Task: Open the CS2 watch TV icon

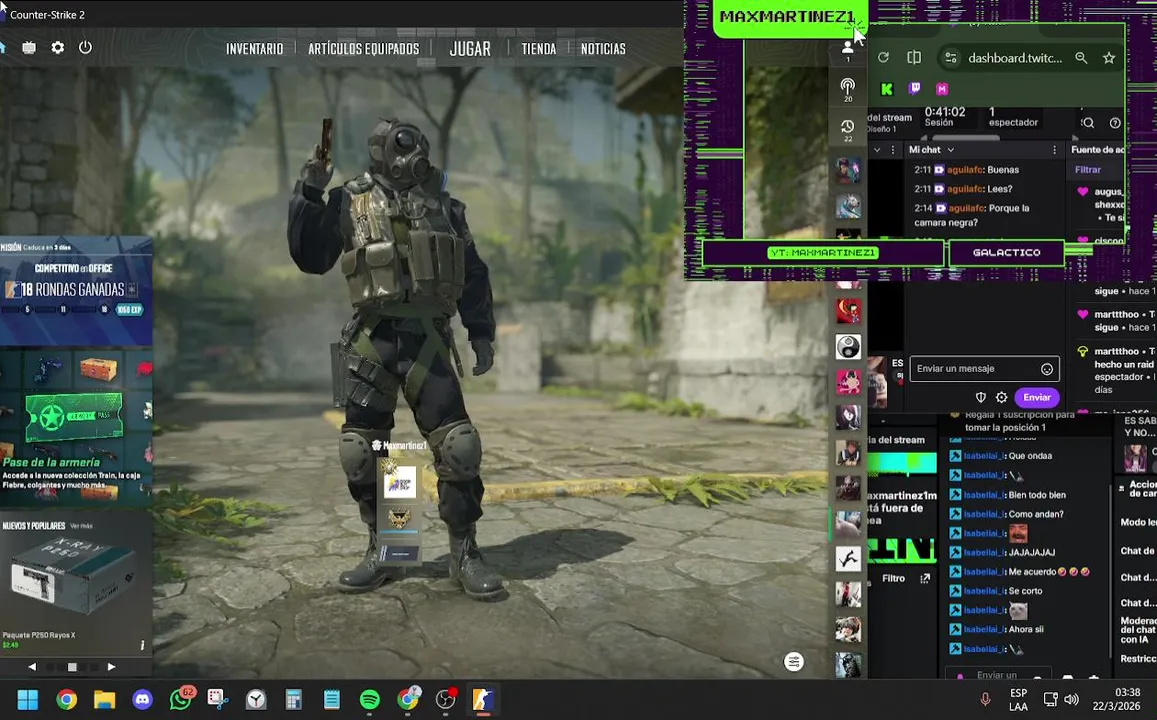Action: point(29,47)
